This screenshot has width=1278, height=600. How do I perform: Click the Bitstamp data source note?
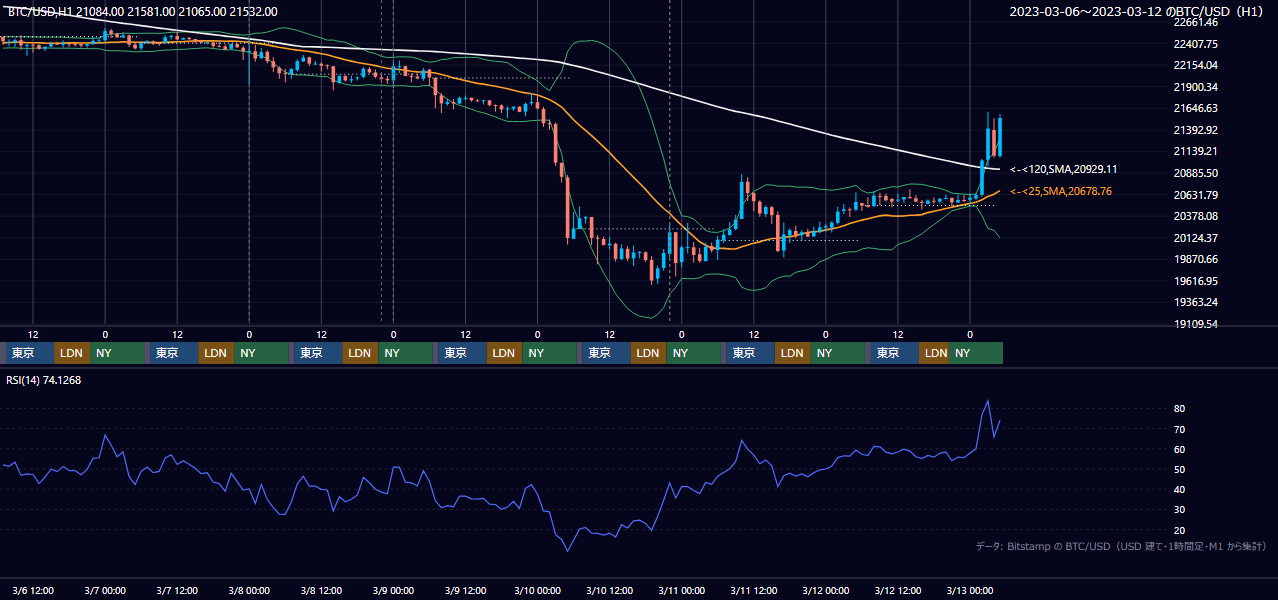point(1121,547)
